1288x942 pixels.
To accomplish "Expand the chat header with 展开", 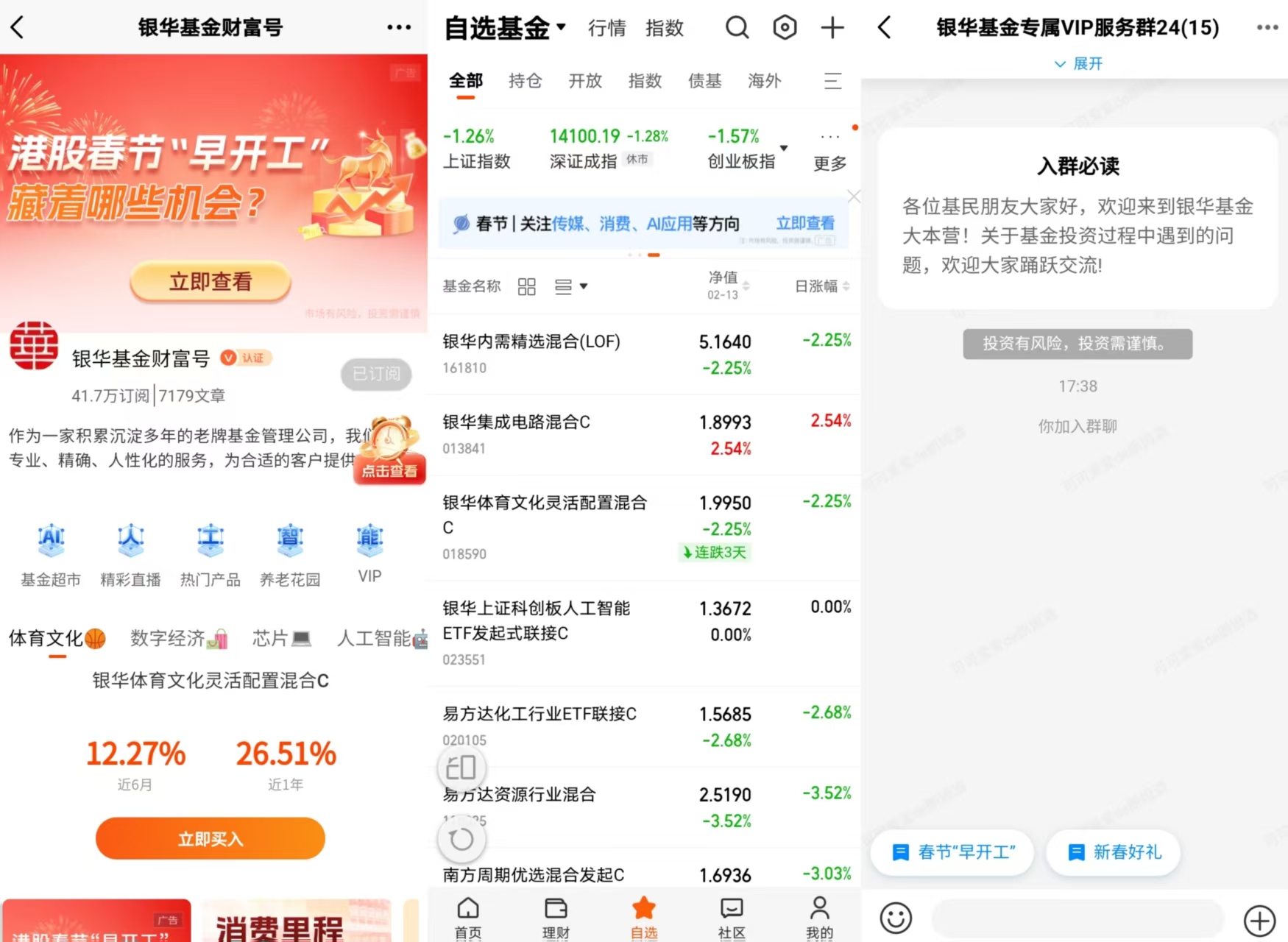I will pos(1078,63).
